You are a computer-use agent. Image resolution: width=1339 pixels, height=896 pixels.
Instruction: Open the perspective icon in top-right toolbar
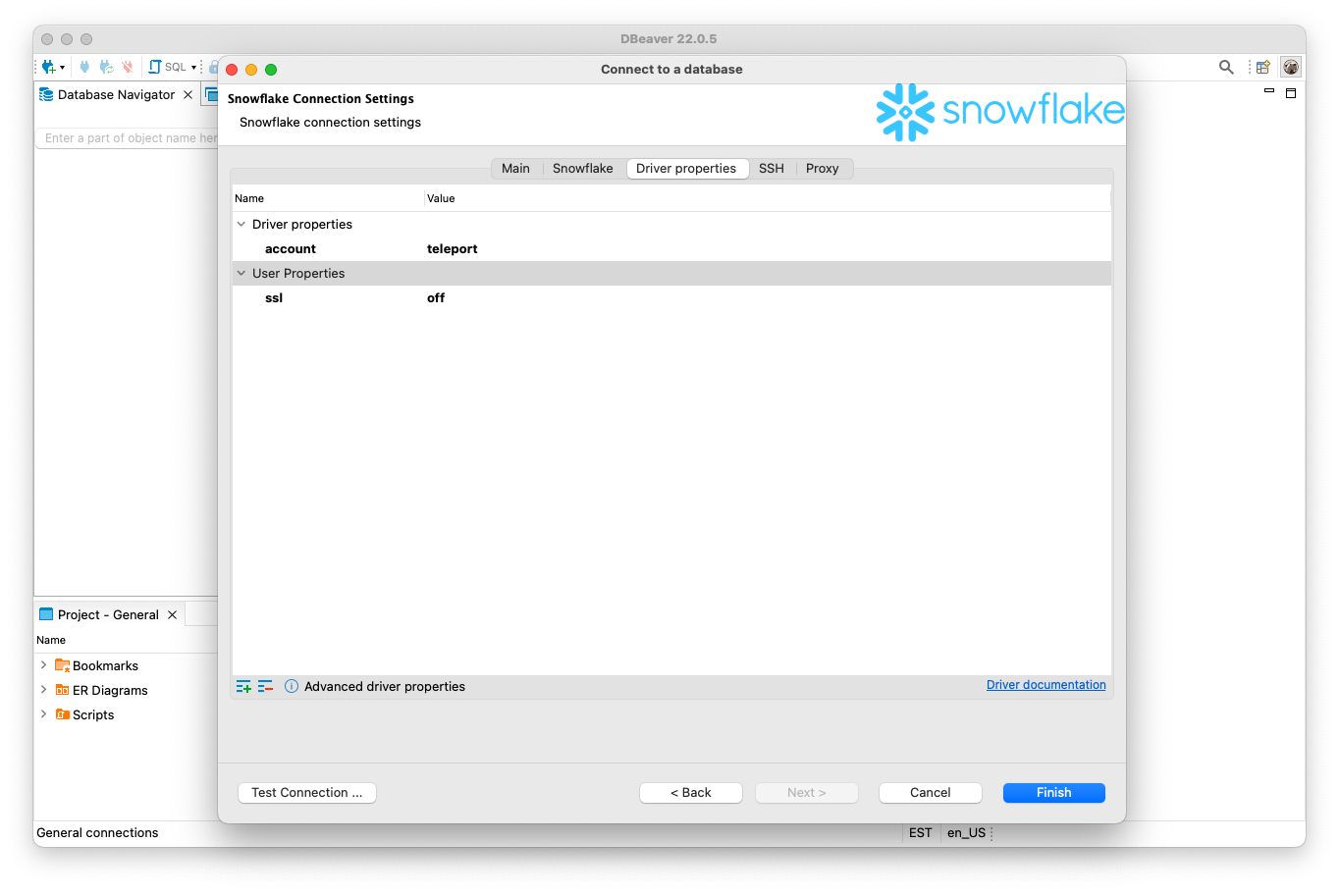pos(1263,67)
